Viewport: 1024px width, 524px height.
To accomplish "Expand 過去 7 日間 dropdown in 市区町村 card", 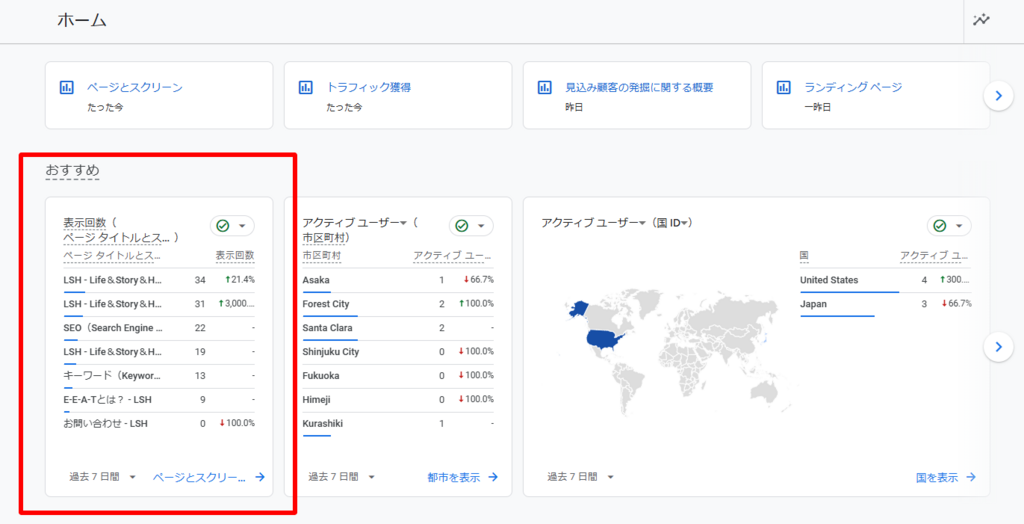I will click(341, 478).
